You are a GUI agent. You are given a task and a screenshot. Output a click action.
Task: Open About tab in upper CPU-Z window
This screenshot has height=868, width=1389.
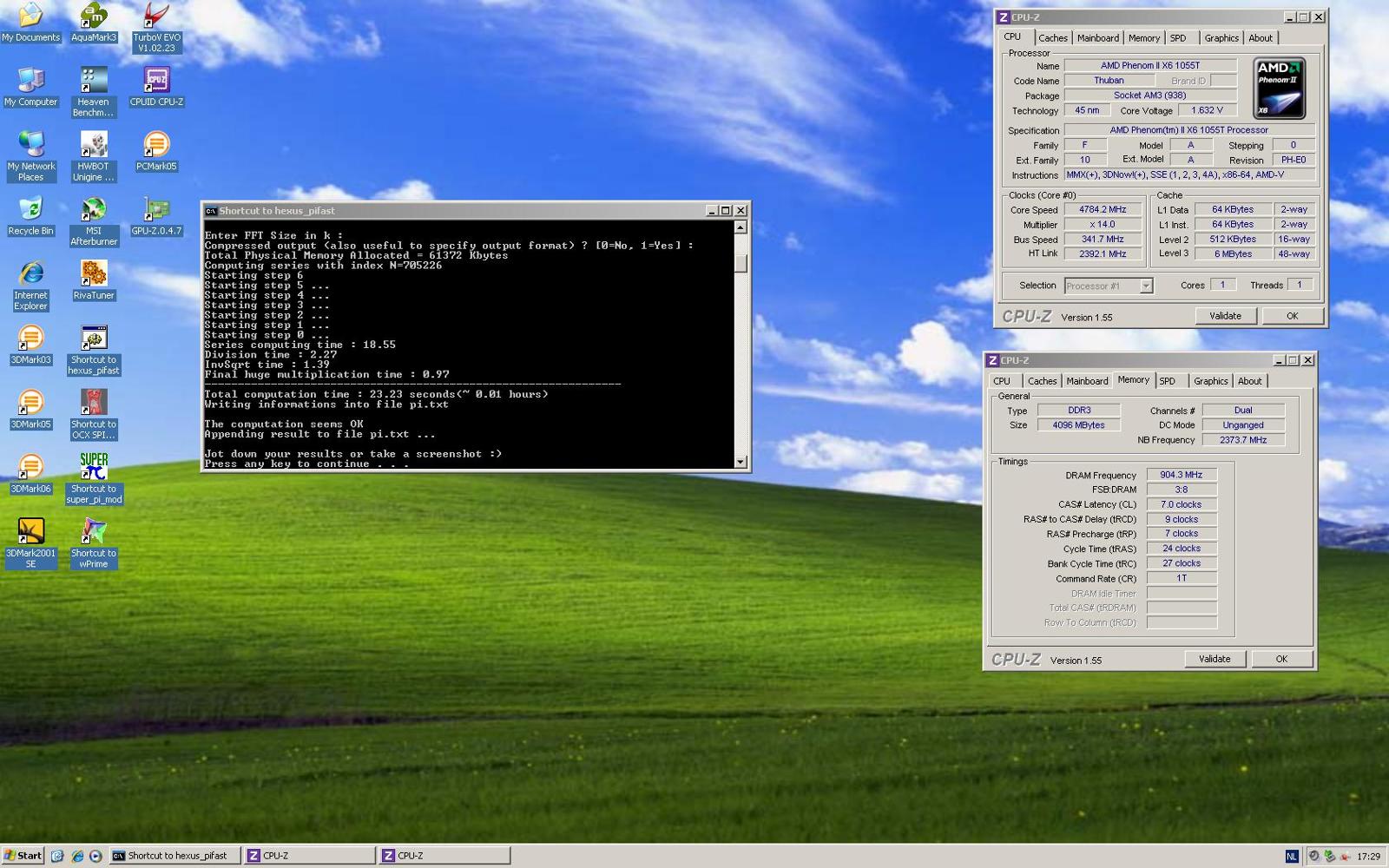point(1261,38)
